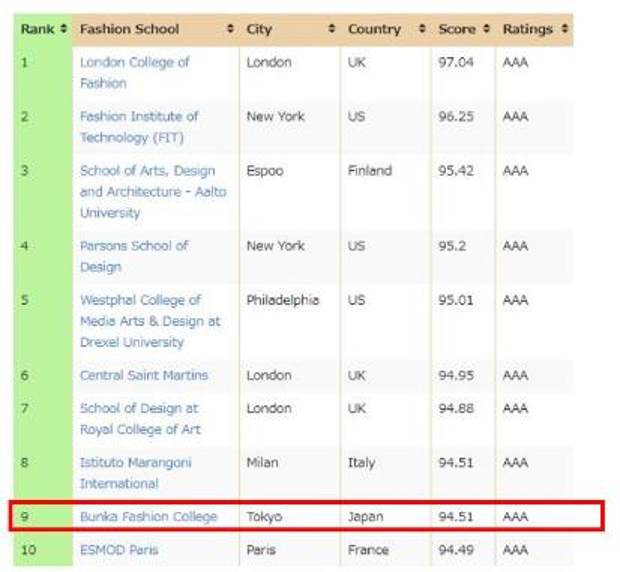The width and height of the screenshot is (620, 572).
Task: Sort by City column arrows
Action: [x=332, y=29]
